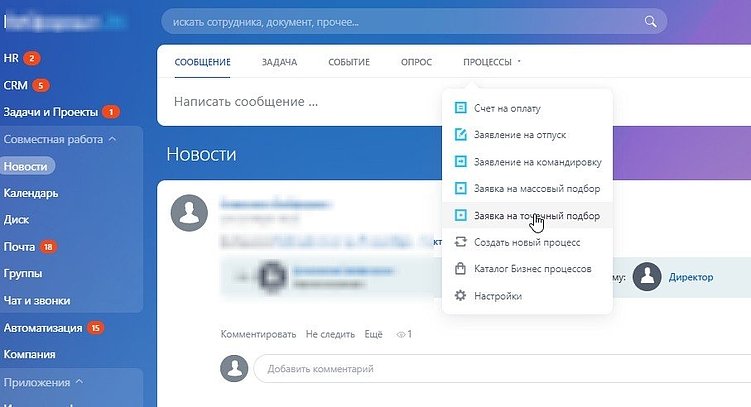Select Счет на оплату menu item

tap(527, 108)
